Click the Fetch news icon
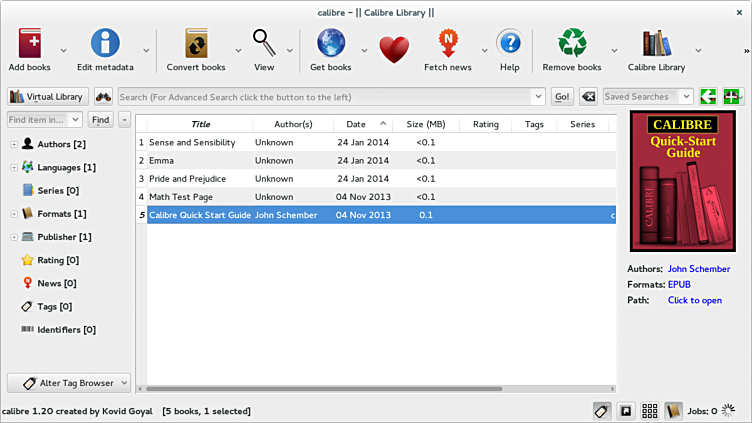The image size is (752, 423). 447,44
